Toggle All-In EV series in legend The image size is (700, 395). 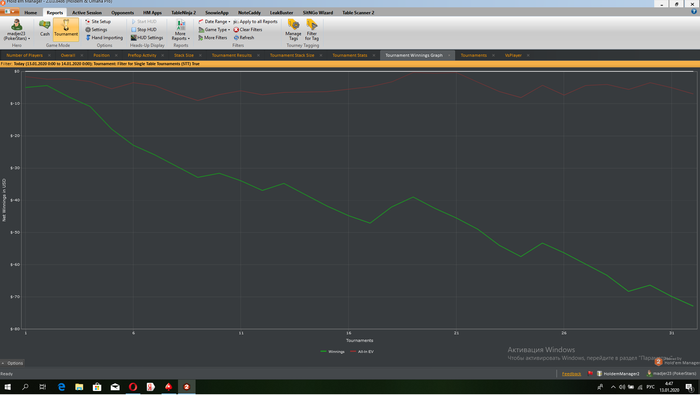tap(362, 352)
